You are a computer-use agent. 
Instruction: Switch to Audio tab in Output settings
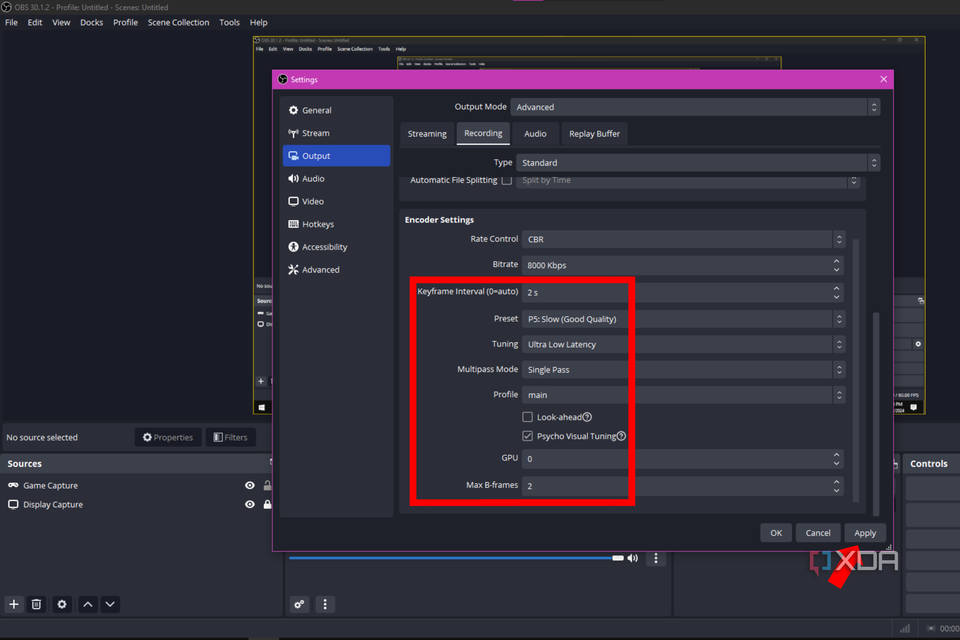point(535,134)
